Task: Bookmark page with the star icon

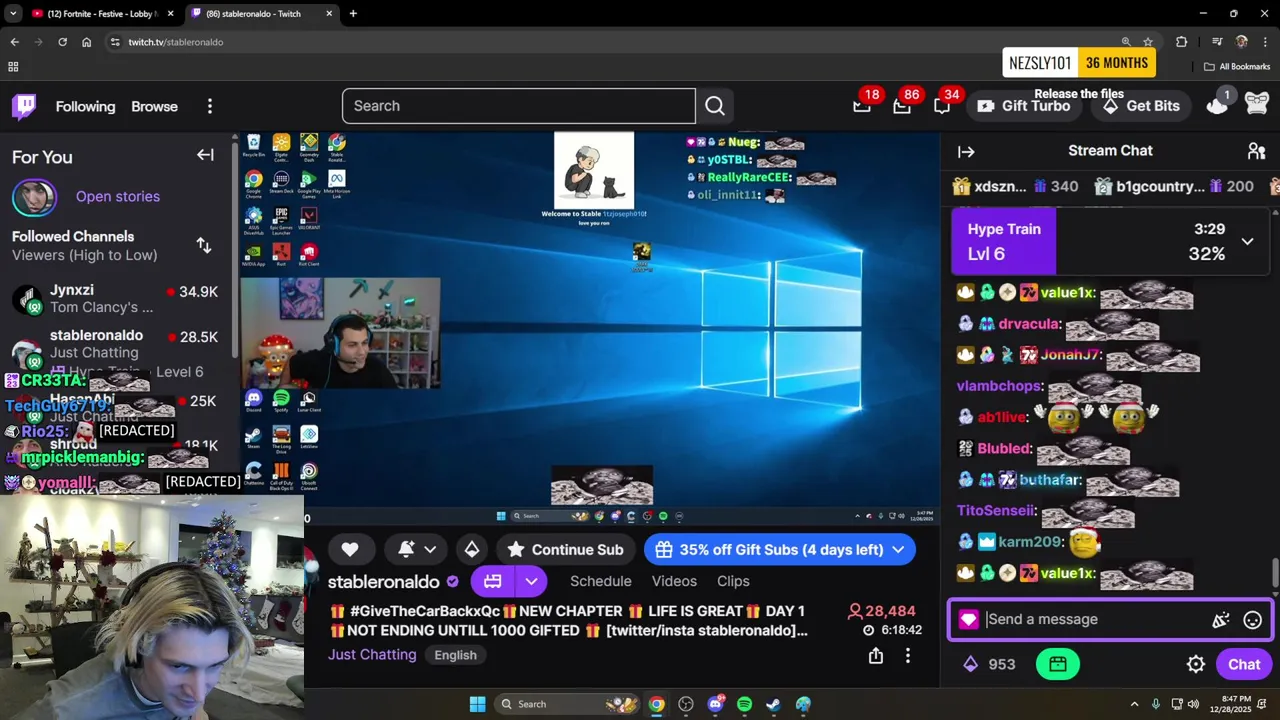Action: pyautogui.click(x=1148, y=42)
